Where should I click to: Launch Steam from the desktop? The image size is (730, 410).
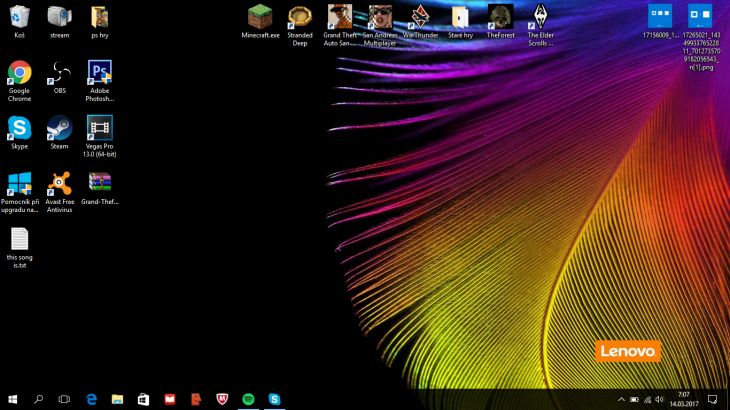(59, 128)
